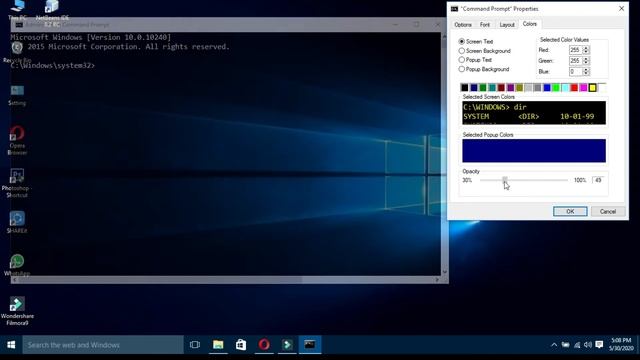Select Wondershare Filmora9 desktop icon
The height and width of the screenshot is (360, 640).
[x=17, y=311]
